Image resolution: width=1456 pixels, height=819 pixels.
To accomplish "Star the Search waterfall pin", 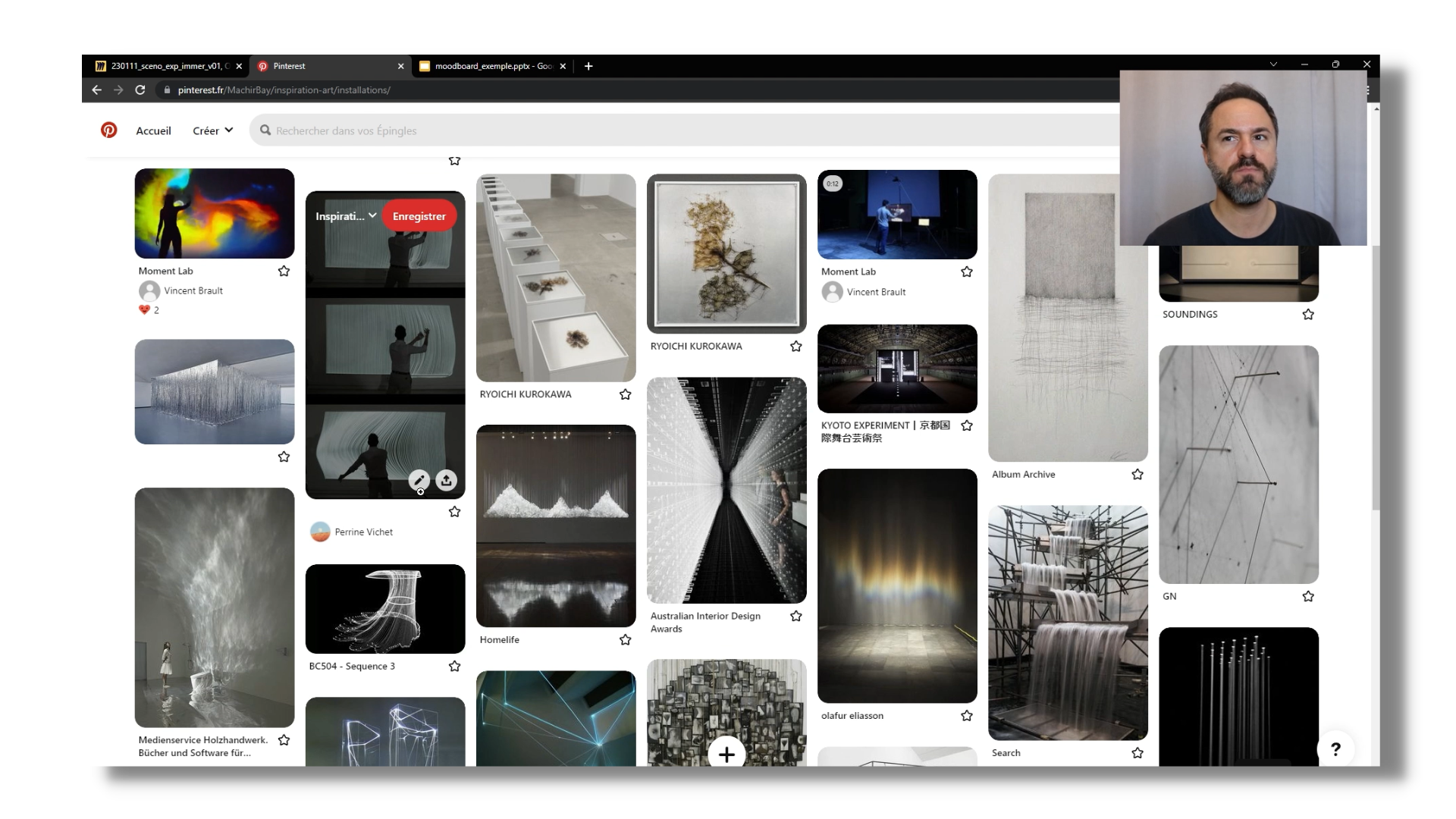I will (x=1137, y=753).
